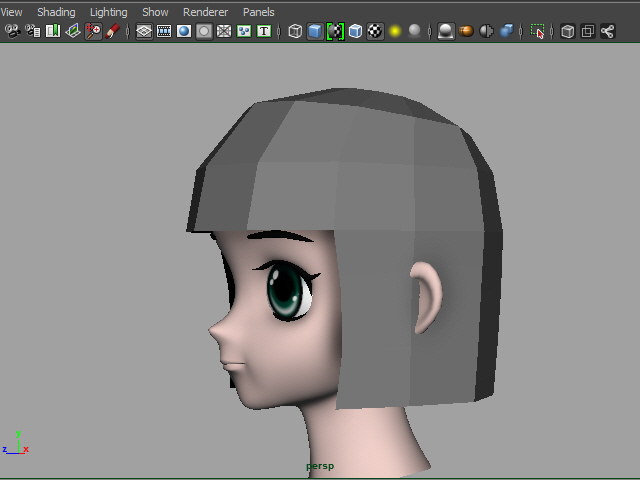
Task: Toggle Isolate Select in the toolbar
Action: (x=538, y=31)
